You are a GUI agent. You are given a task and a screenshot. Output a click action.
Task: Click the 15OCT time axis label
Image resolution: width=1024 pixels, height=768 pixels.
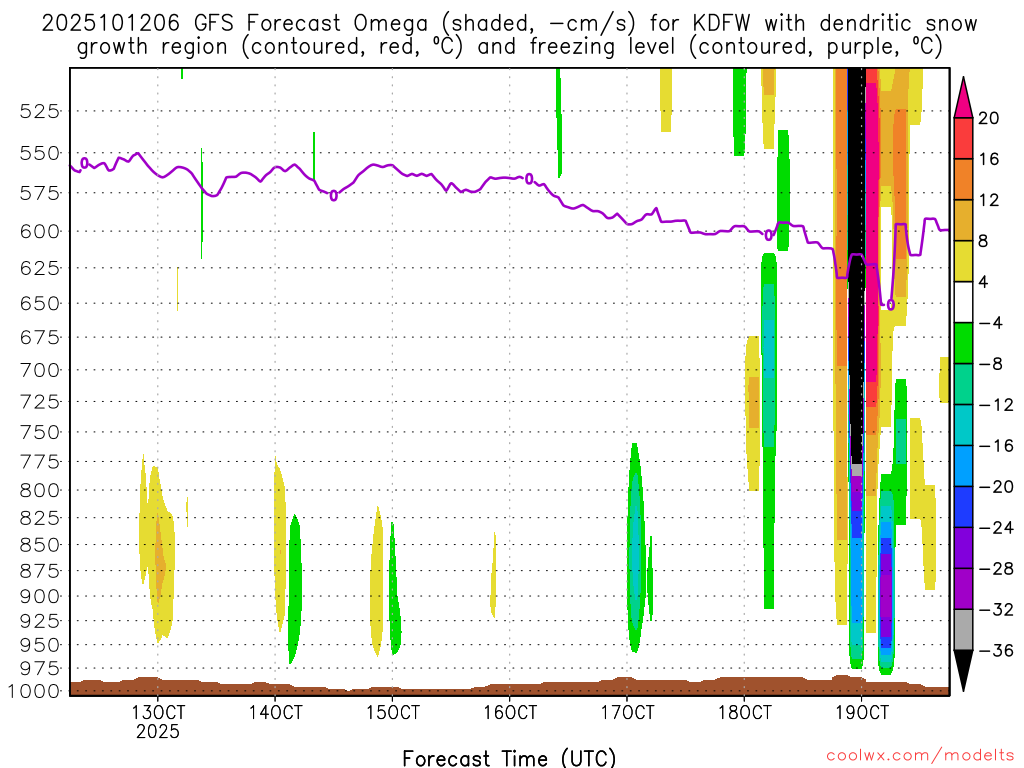tap(392, 712)
